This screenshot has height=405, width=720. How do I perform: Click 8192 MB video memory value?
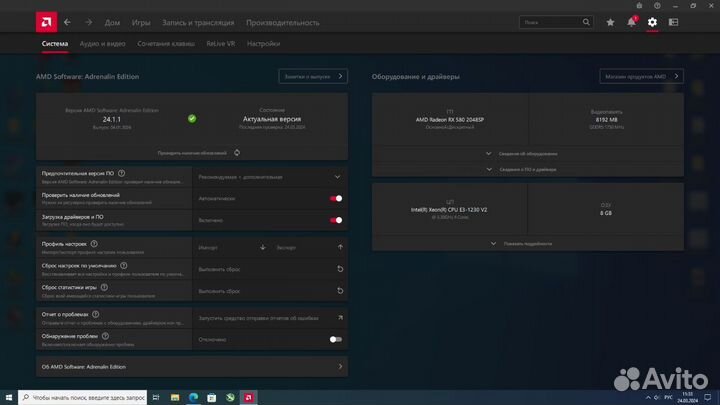[x=606, y=119]
